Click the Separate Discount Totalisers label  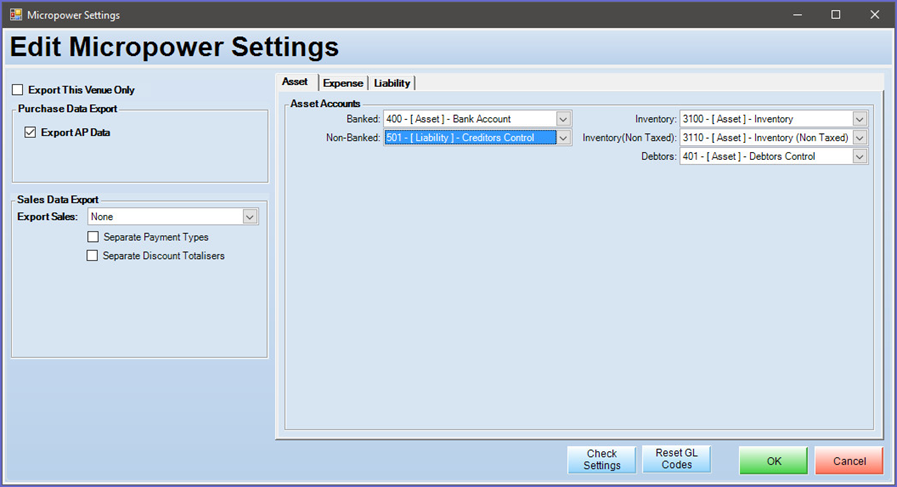pyautogui.click(x=164, y=256)
